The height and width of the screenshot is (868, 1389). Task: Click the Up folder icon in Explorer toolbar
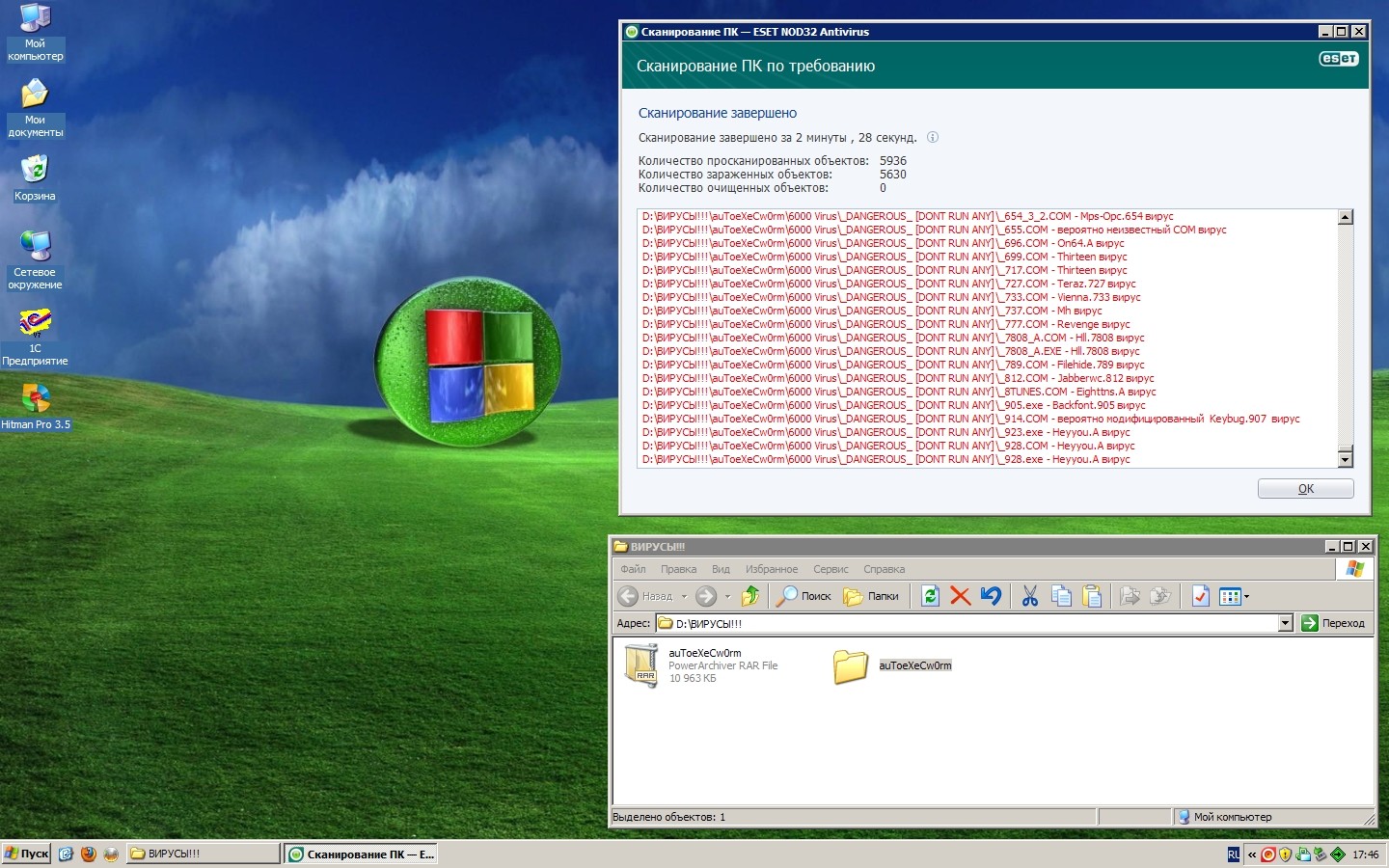click(x=750, y=596)
